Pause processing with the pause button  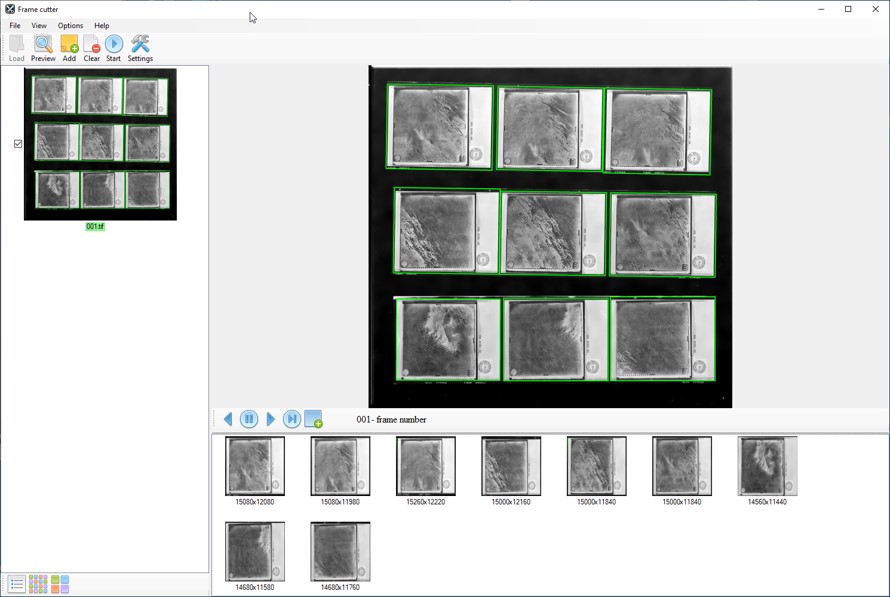[249, 419]
